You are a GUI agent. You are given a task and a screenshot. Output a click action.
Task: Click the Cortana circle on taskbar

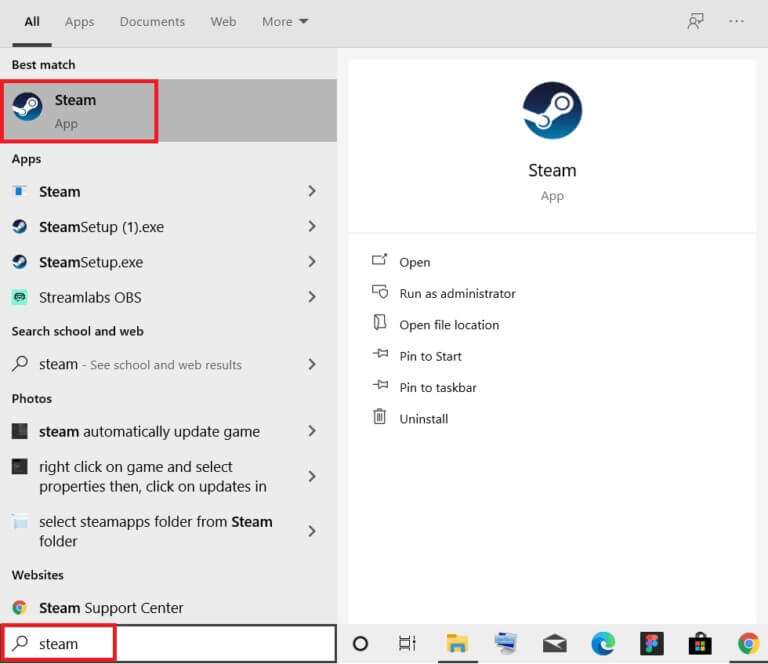click(x=360, y=643)
